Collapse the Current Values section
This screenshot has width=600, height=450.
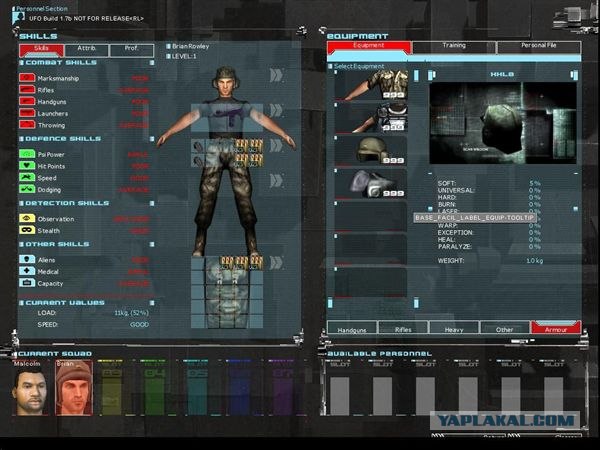click(x=152, y=303)
